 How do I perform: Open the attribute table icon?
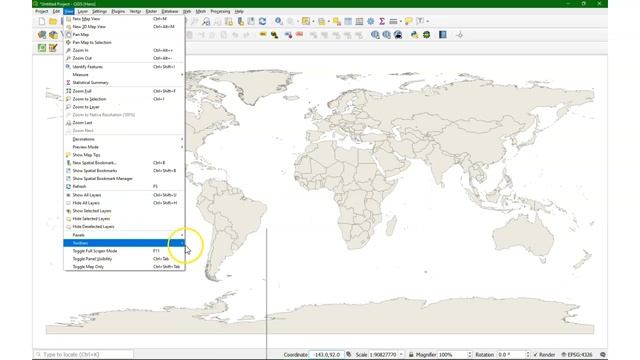(x=348, y=21)
